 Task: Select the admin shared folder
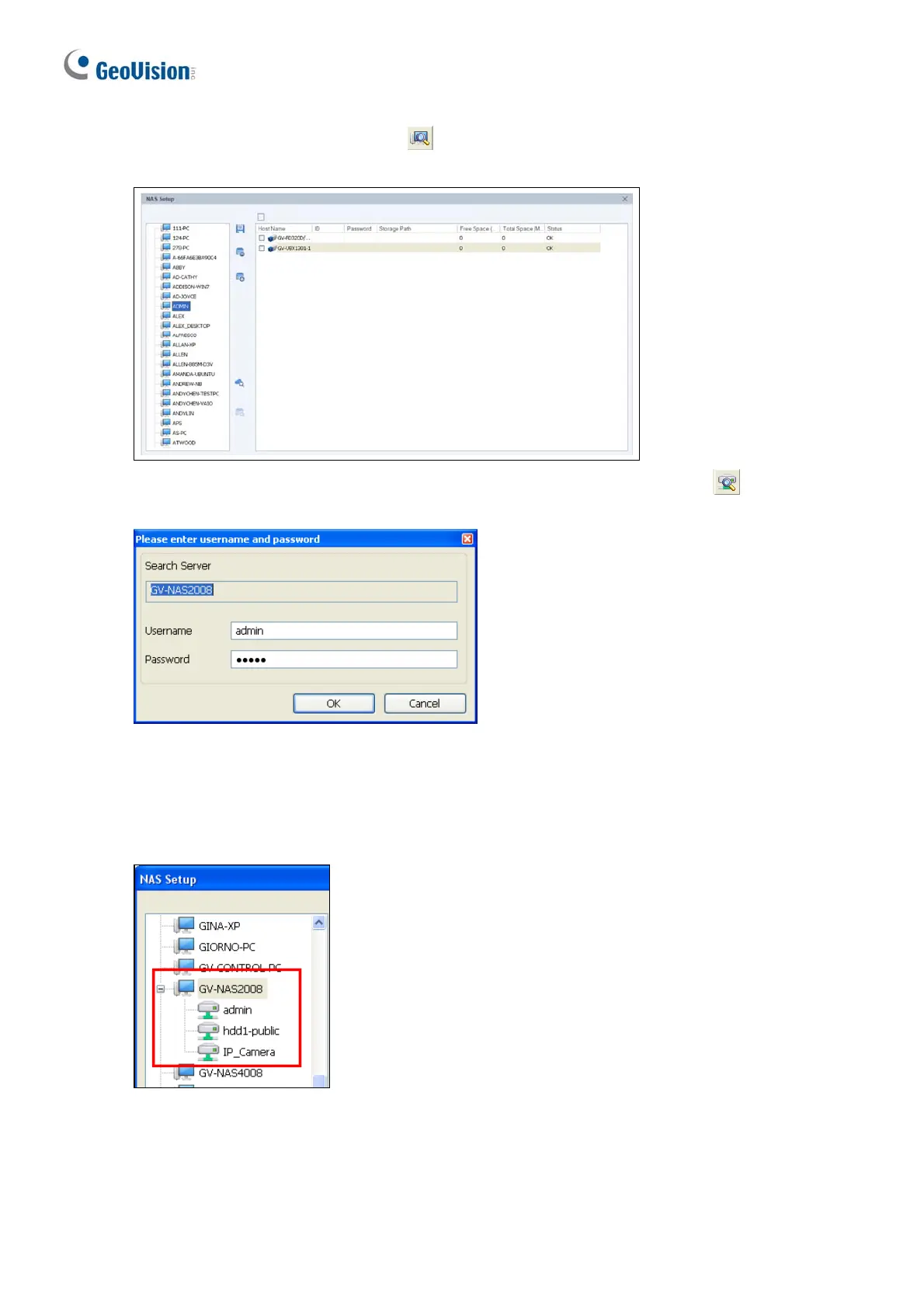click(238, 1010)
